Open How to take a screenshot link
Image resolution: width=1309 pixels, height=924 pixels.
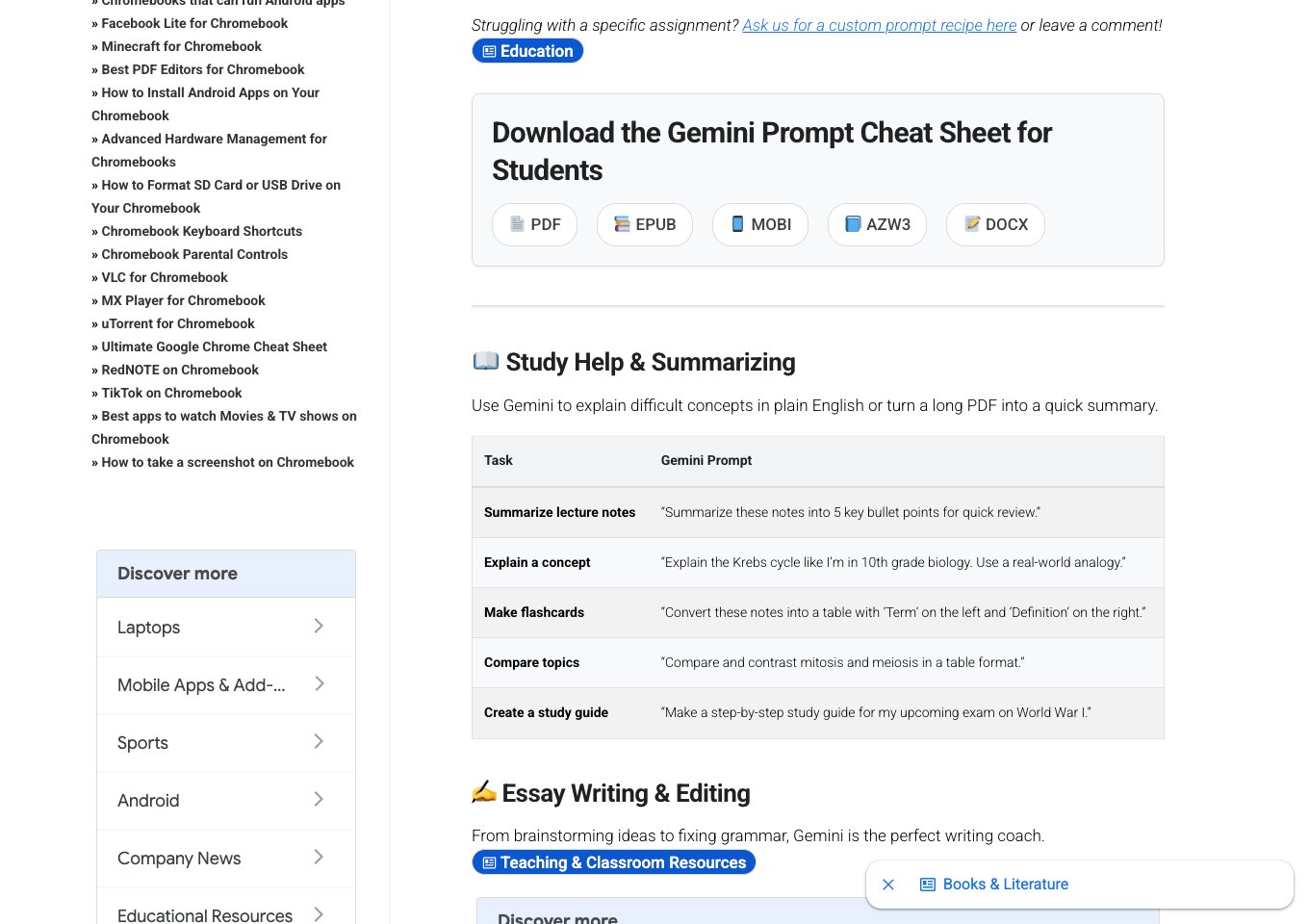(x=227, y=462)
